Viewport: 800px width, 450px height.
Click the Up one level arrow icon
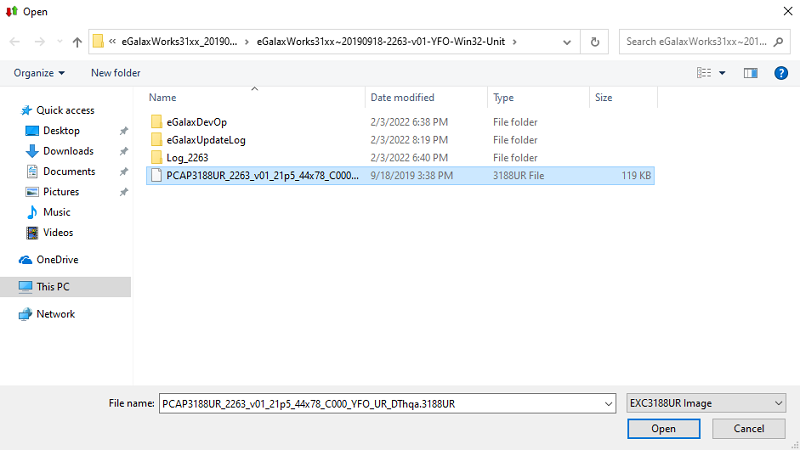77,42
